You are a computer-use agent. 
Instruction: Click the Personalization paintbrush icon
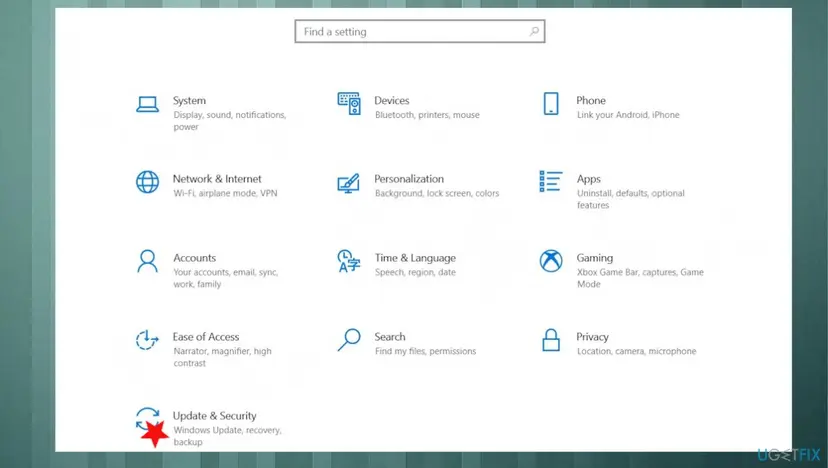[x=349, y=183]
